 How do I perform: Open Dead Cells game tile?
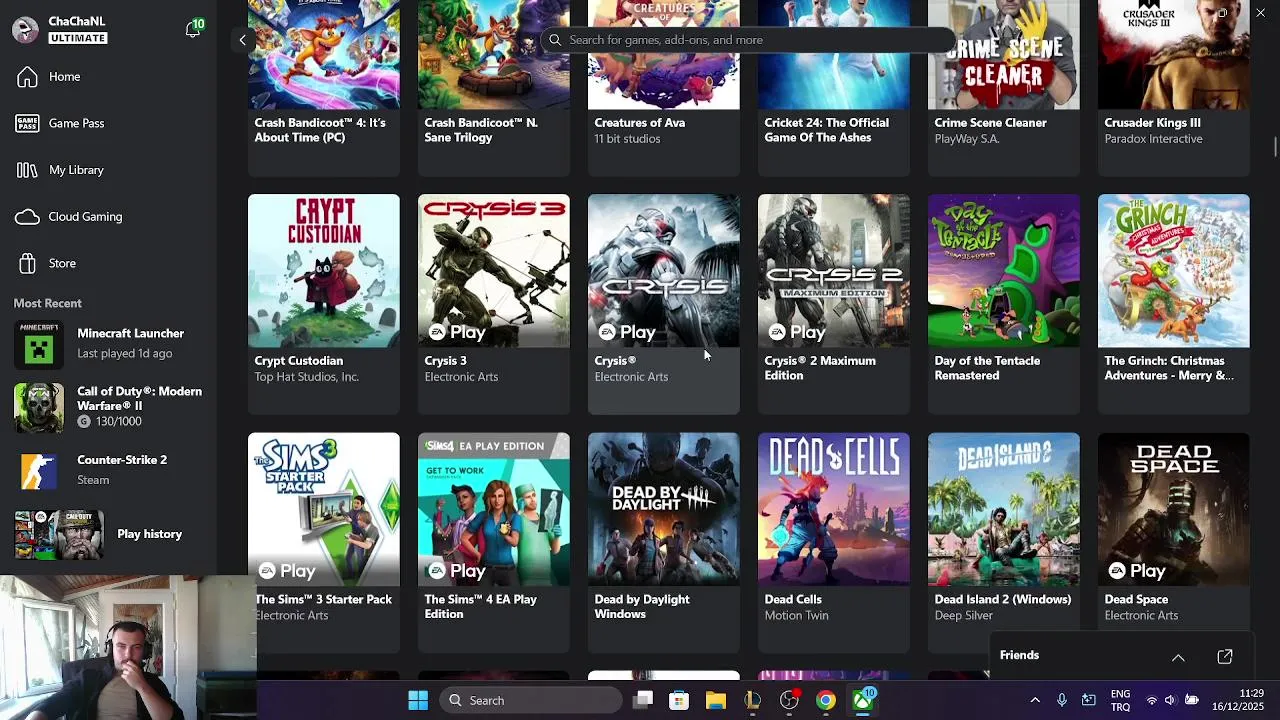coord(834,542)
